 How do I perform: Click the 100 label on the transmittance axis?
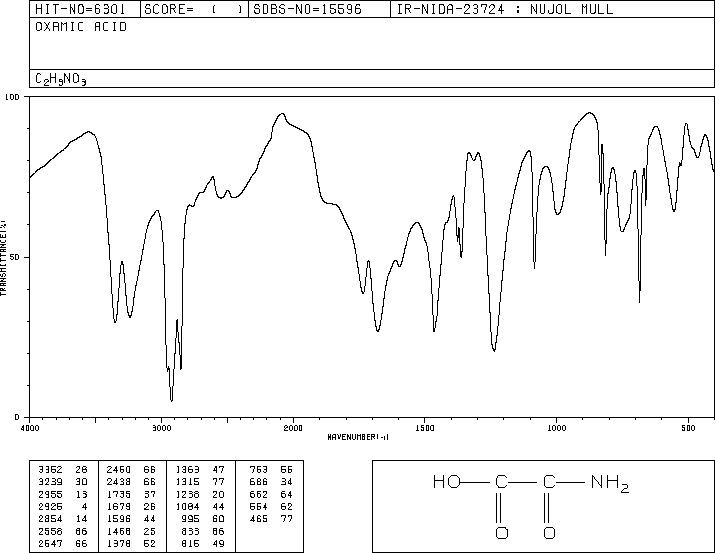tap(12, 97)
